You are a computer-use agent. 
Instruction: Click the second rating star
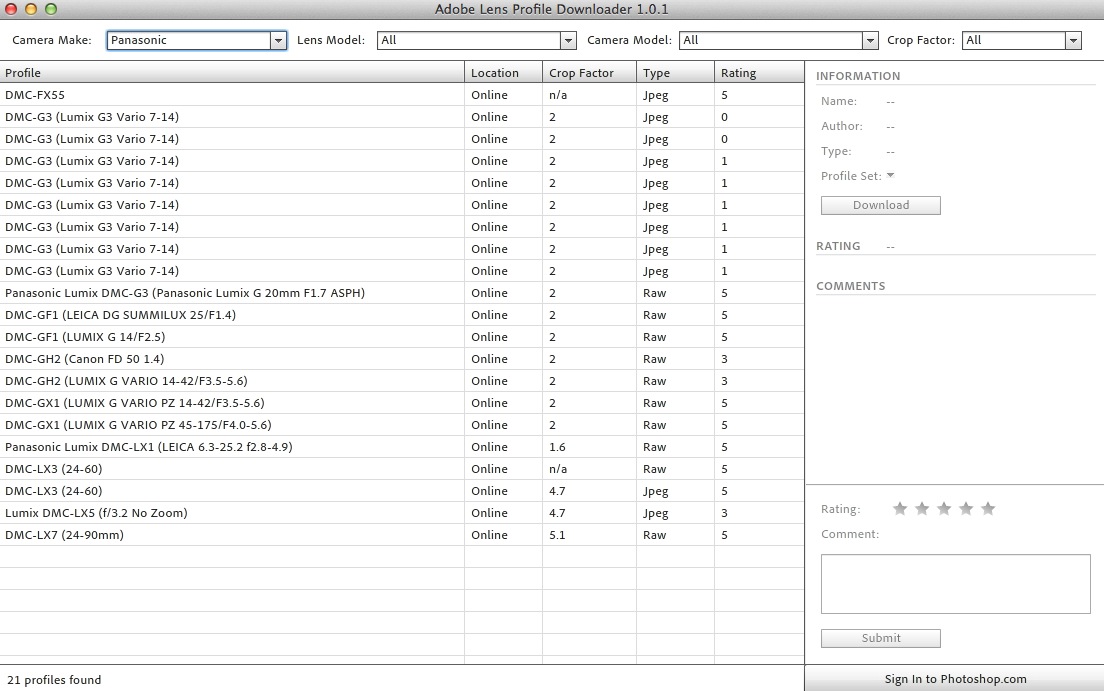pos(922,509)
